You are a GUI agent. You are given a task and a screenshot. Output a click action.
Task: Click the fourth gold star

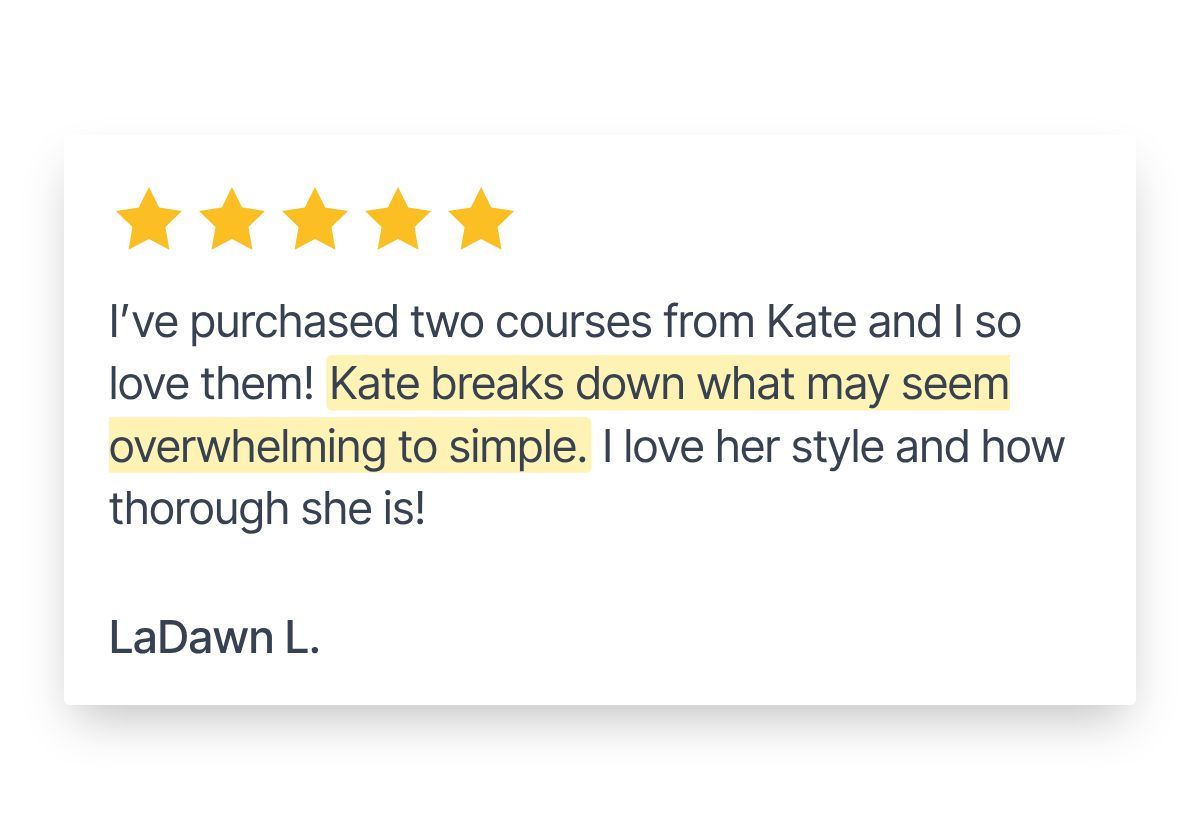[x=398, y=218]
